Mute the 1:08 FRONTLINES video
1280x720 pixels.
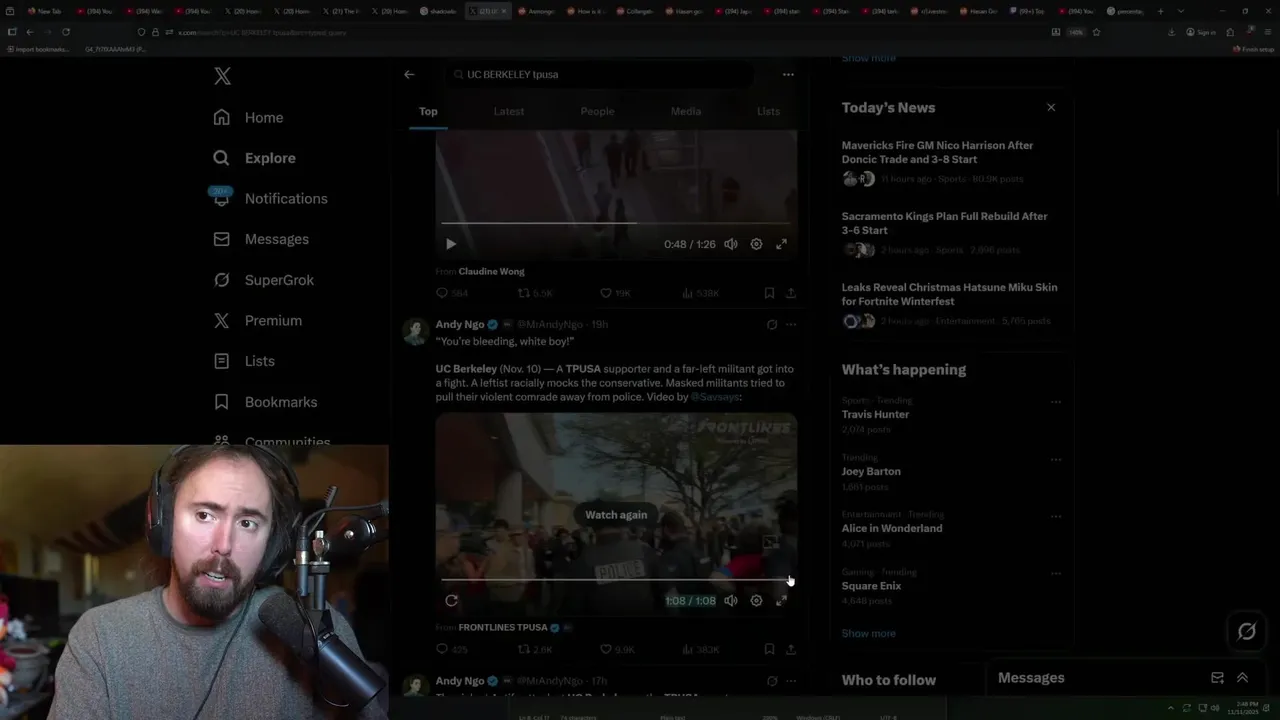731,601
